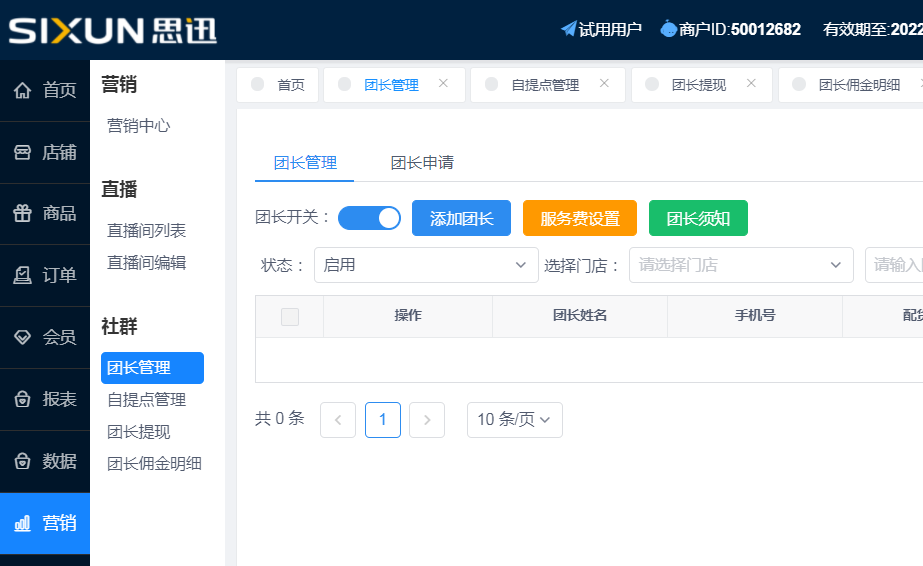
Task: Click the 共 0 条 total count text
Action: tap(280, 418)
